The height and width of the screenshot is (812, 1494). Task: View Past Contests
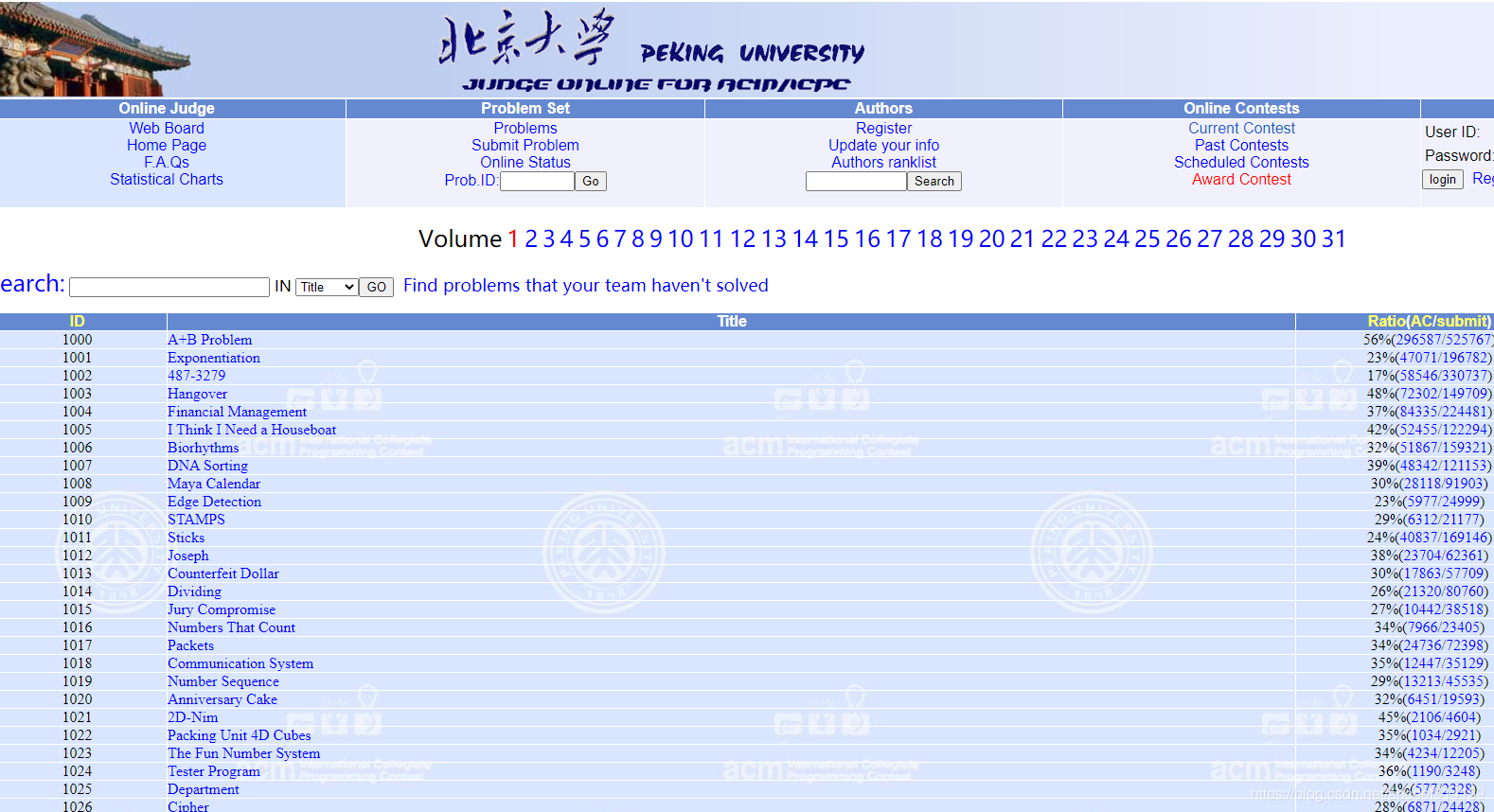point(1242,145)
